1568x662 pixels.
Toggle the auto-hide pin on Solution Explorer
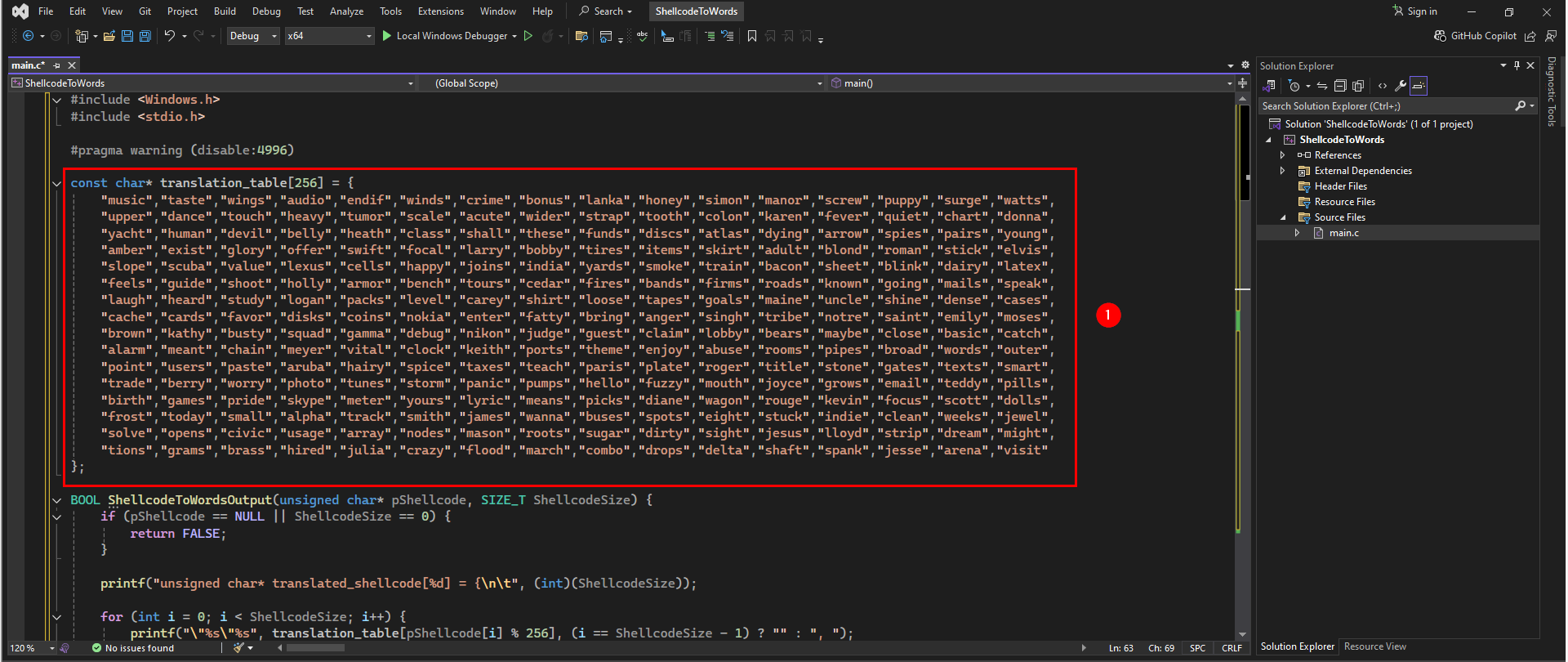point(1517,65)
